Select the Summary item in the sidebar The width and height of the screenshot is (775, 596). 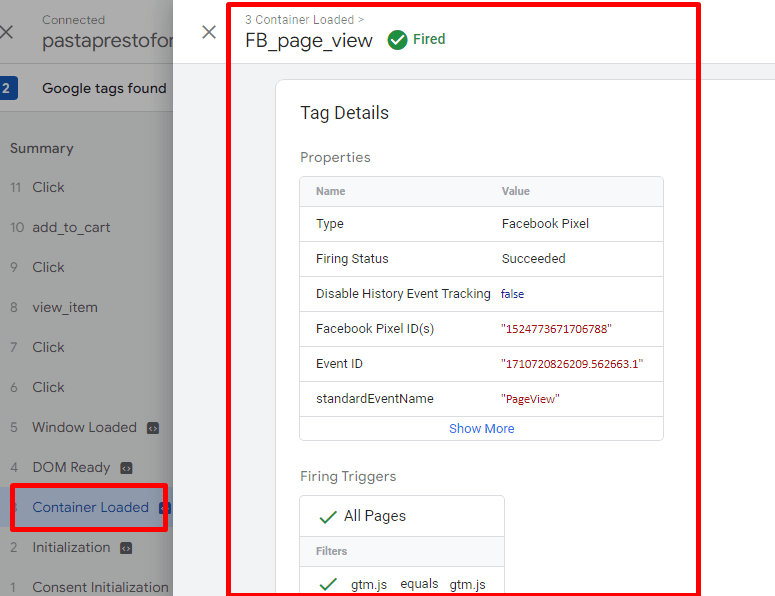pos(42,148)
